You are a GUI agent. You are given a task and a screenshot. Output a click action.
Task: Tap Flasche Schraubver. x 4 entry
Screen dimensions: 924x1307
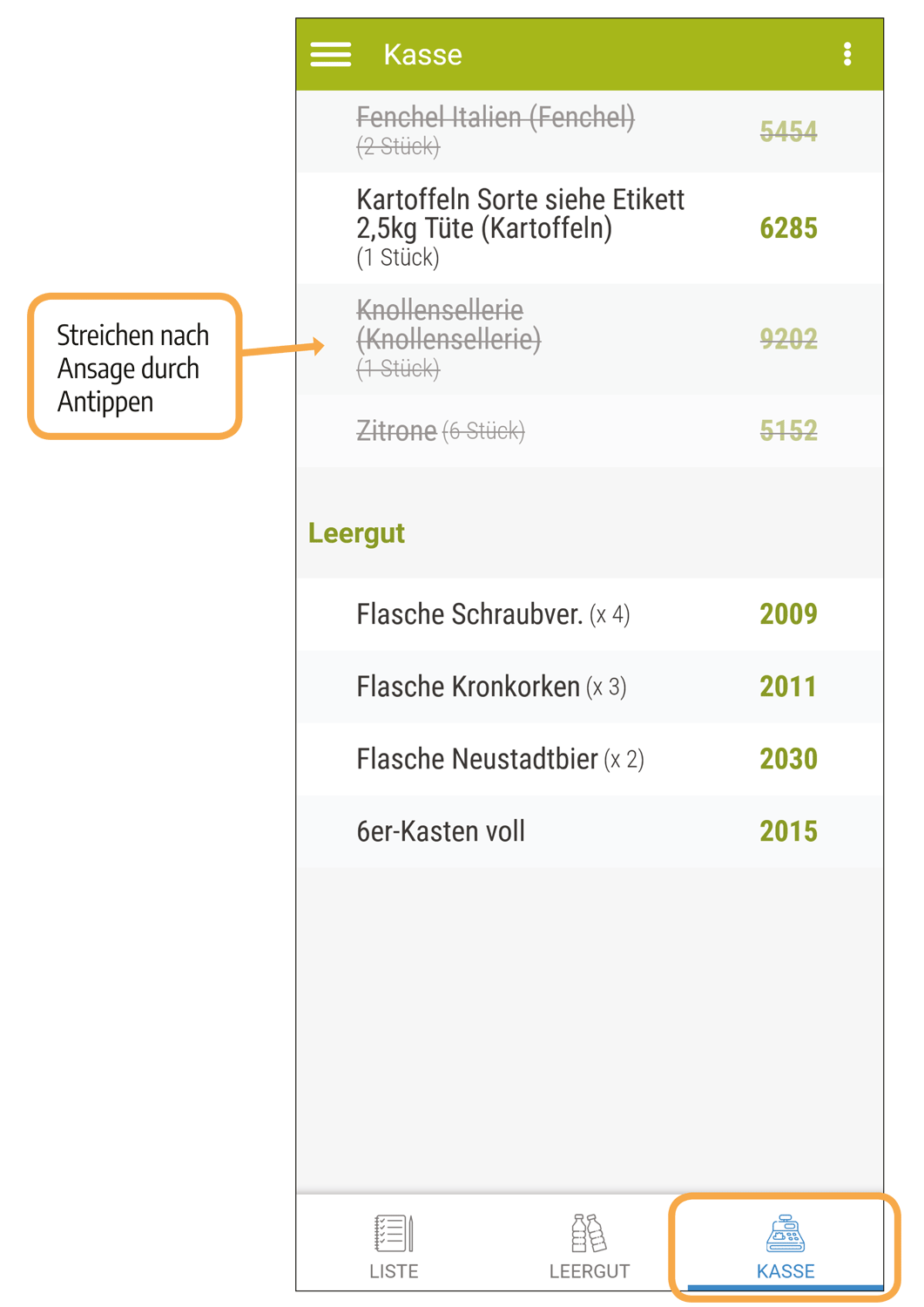coord(590,614)
